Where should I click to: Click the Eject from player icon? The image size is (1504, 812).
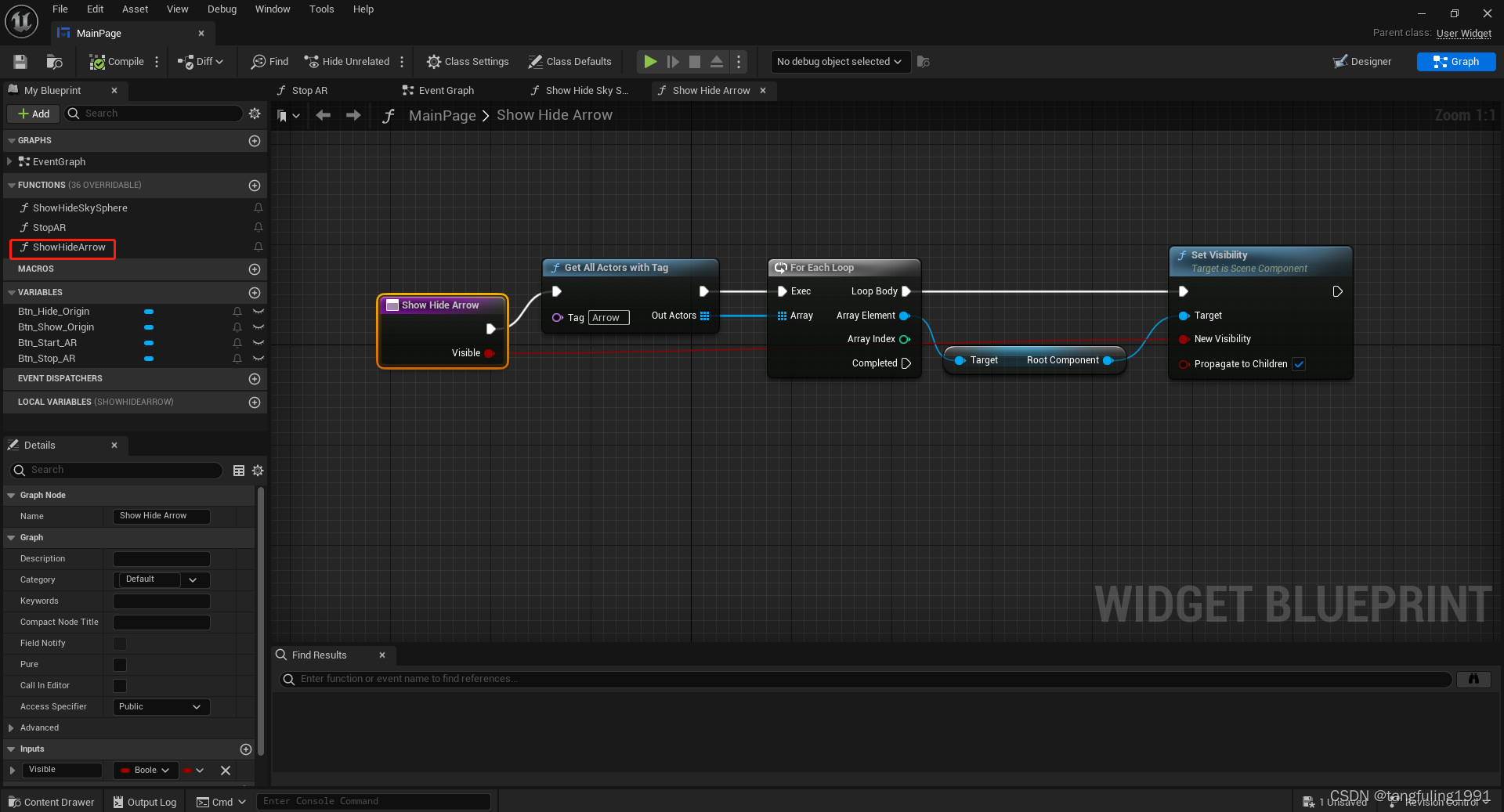tap(717, 62)
